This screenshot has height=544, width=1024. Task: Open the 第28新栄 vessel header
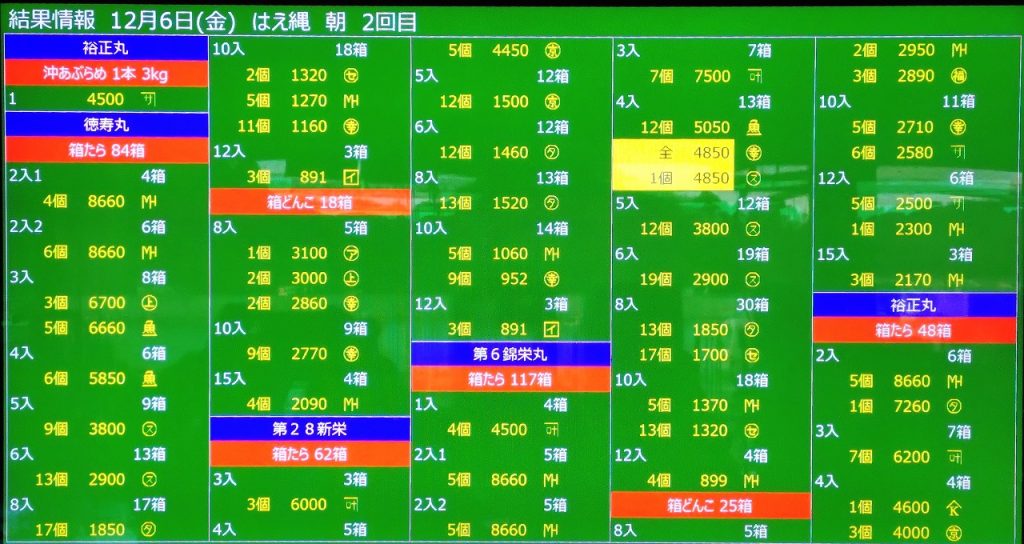click(309, 429)
